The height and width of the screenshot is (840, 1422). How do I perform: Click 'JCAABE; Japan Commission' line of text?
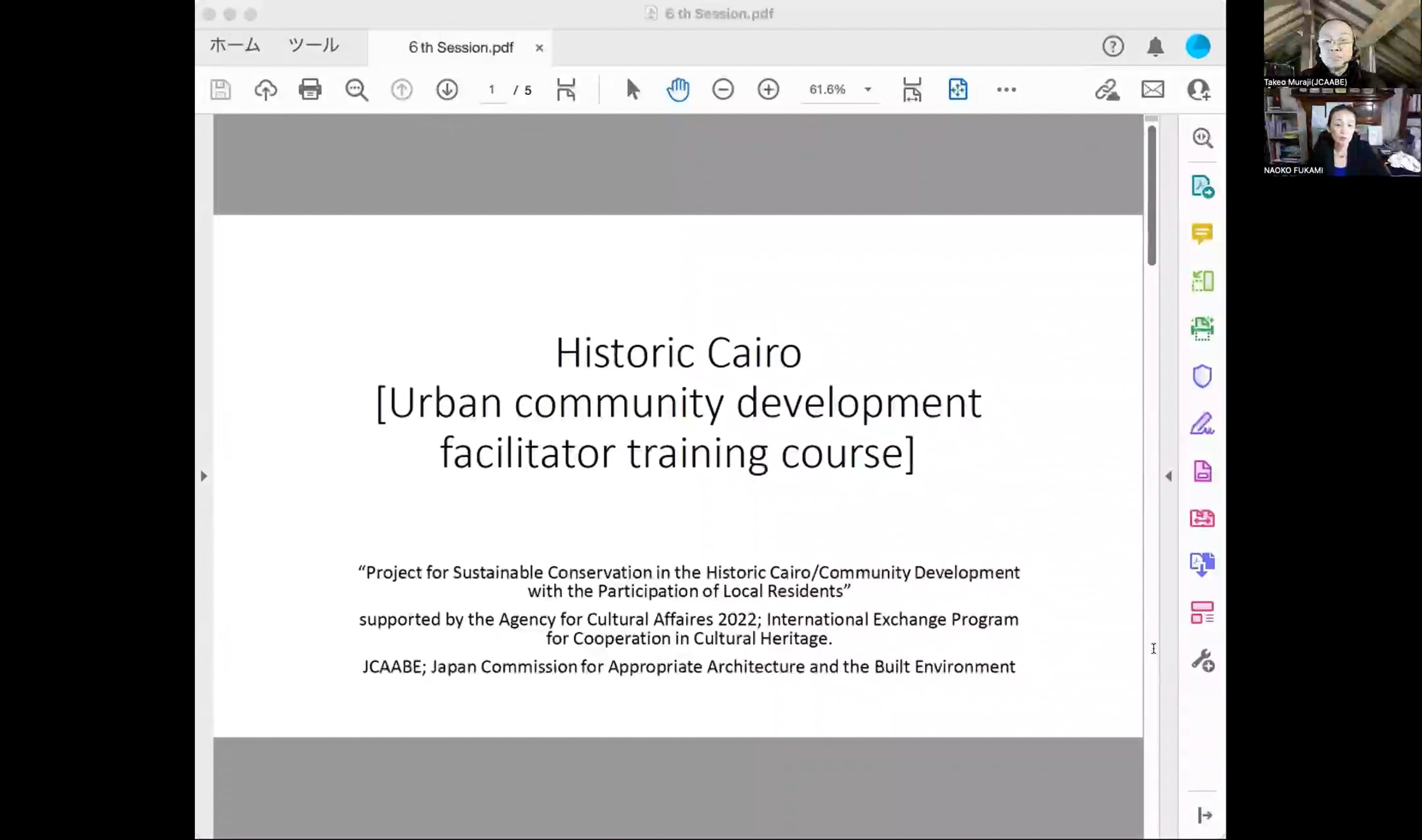[688, 667]
